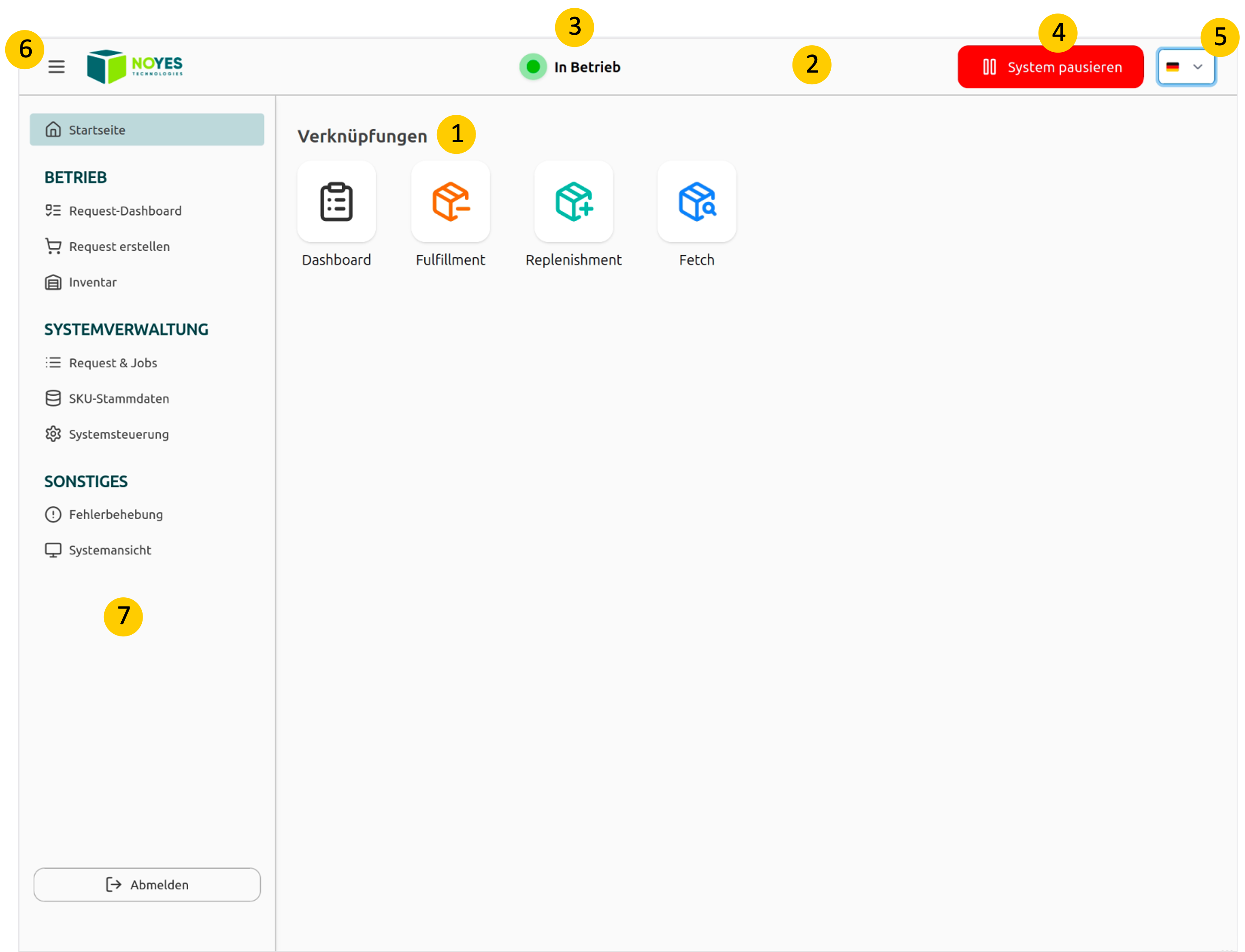Open the Fetch shortcut tile
Viewport: 1245px width, 952px height.
click(x=697, y=201)
